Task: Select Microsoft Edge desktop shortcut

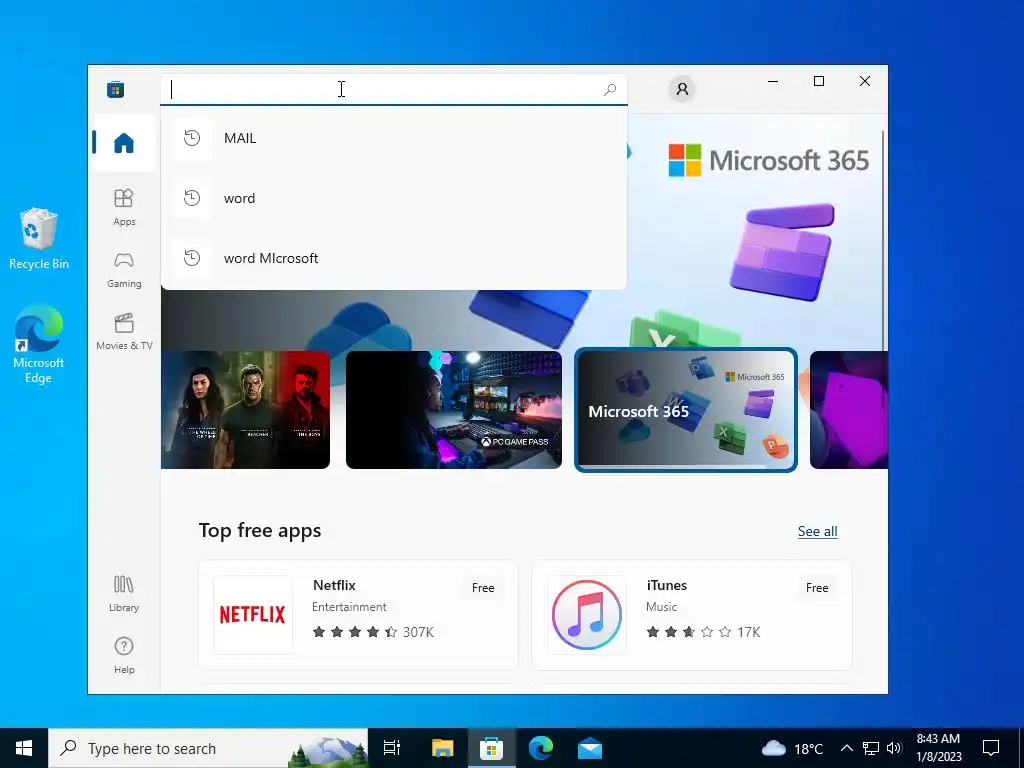Action: 39,344
